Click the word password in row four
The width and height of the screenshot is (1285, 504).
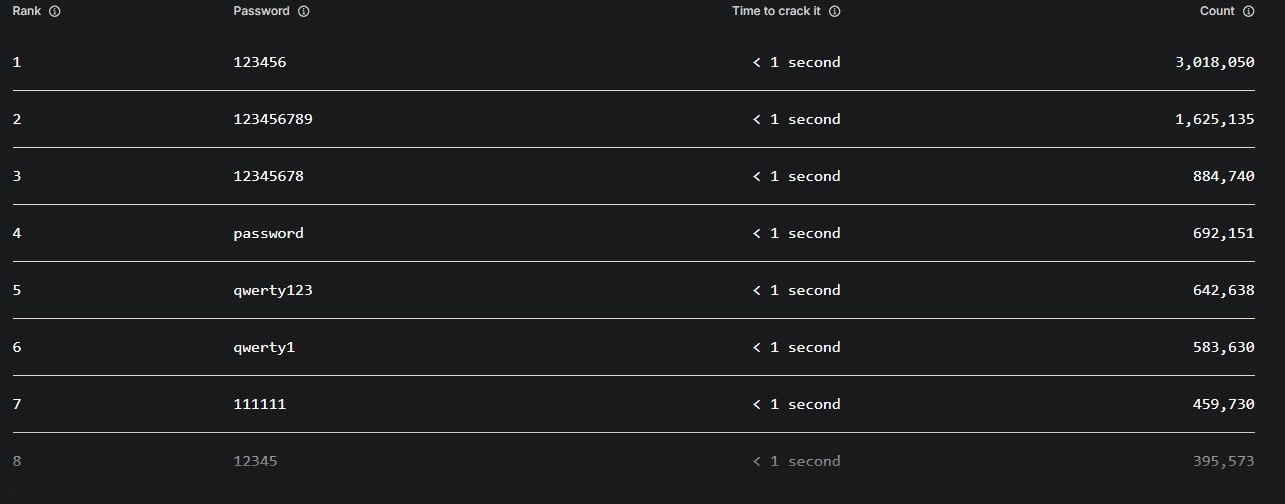coord(268,233)
